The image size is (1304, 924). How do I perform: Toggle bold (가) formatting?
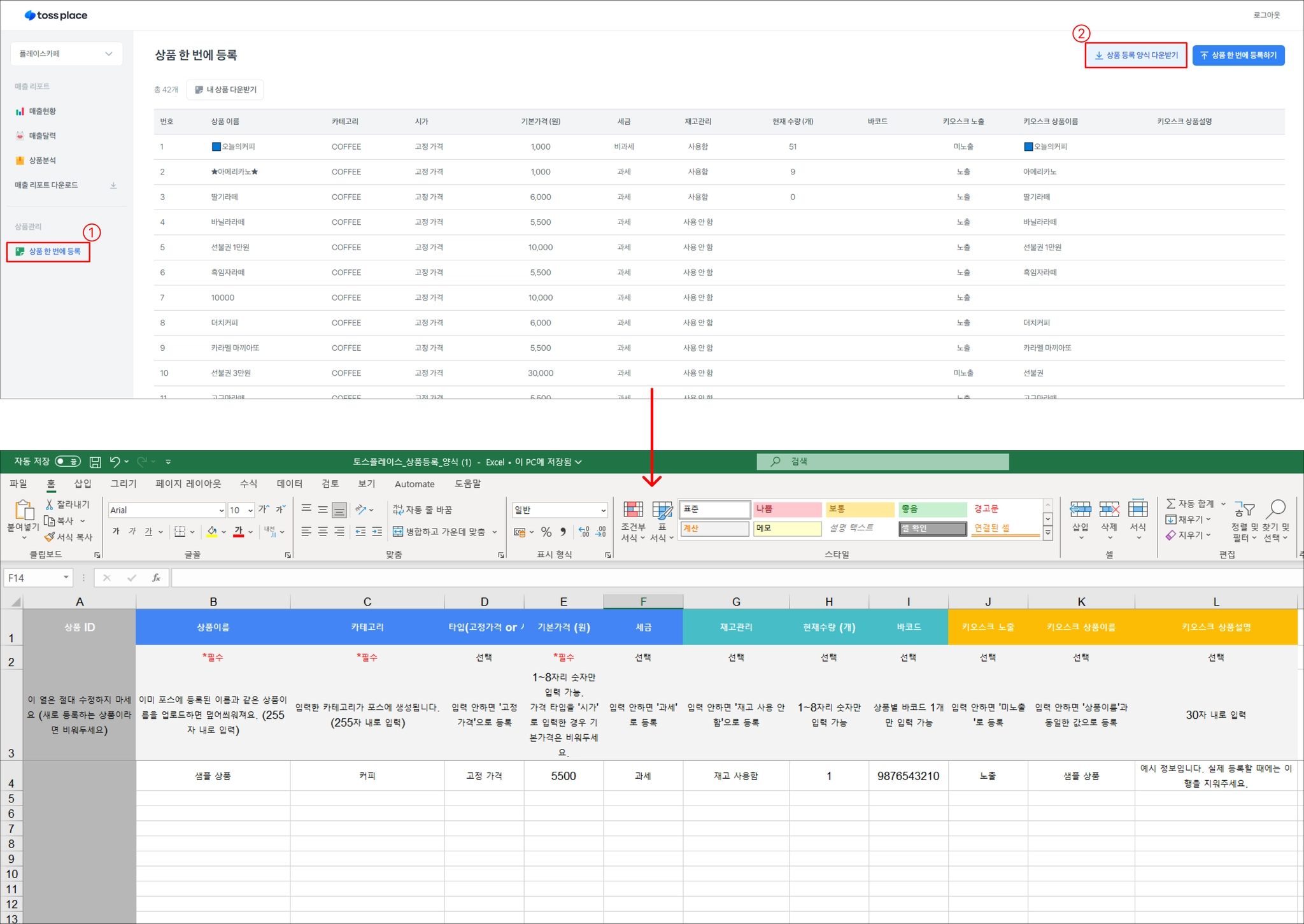(x=116, y=531)
